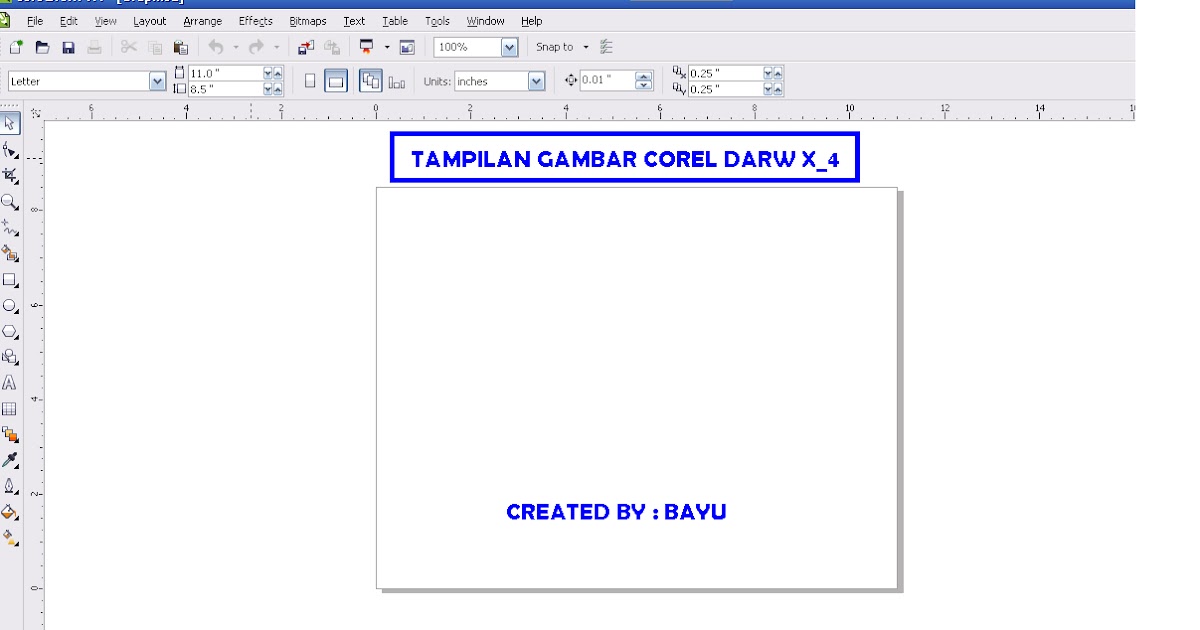This screenshot has width=1200, height=630.
Task: Select the Text tool
Action: (x=10, y=383)
